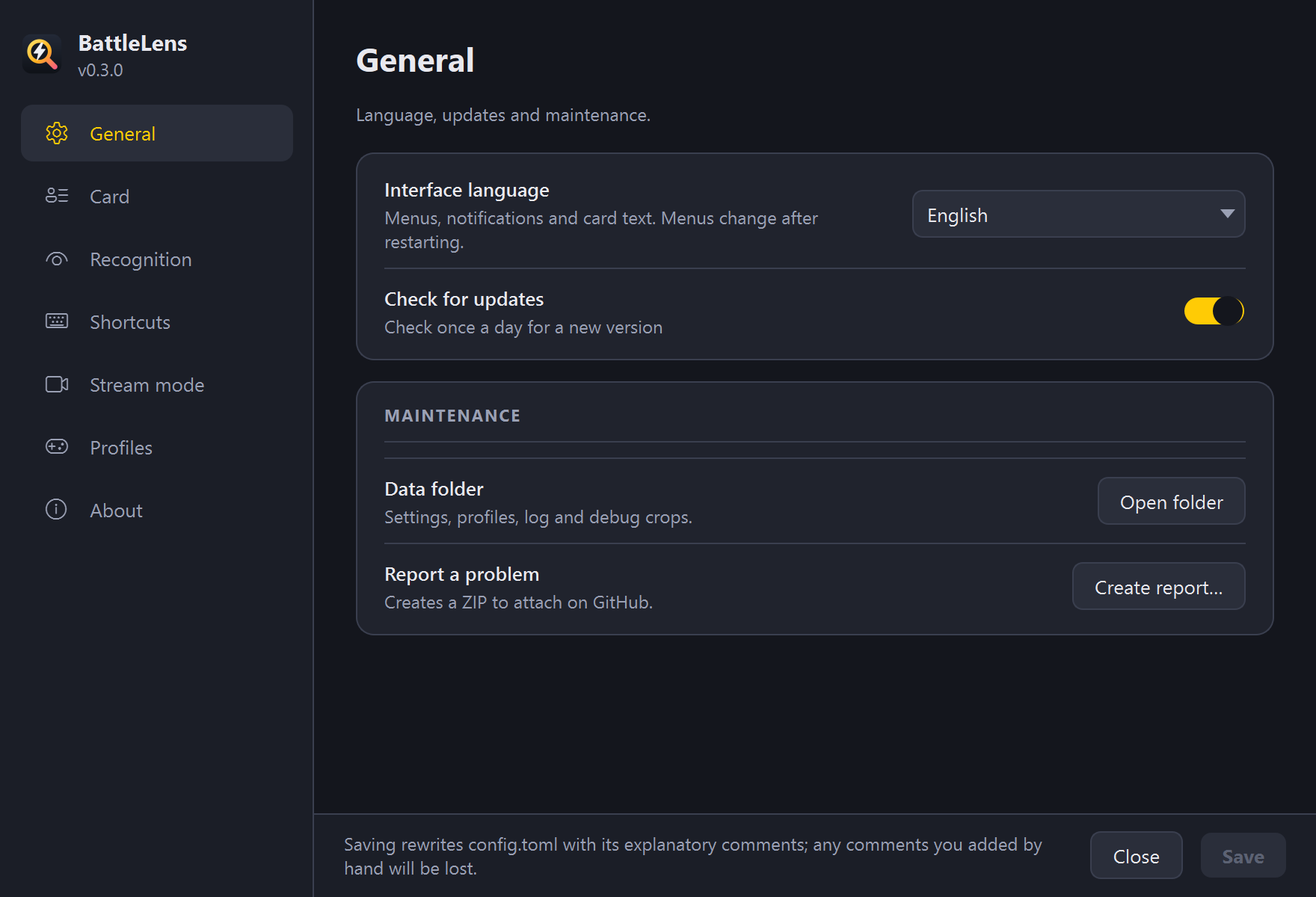Screen dimensions: 1316x897
Task: Click the Create report... button
Action: pos(1158,586)
